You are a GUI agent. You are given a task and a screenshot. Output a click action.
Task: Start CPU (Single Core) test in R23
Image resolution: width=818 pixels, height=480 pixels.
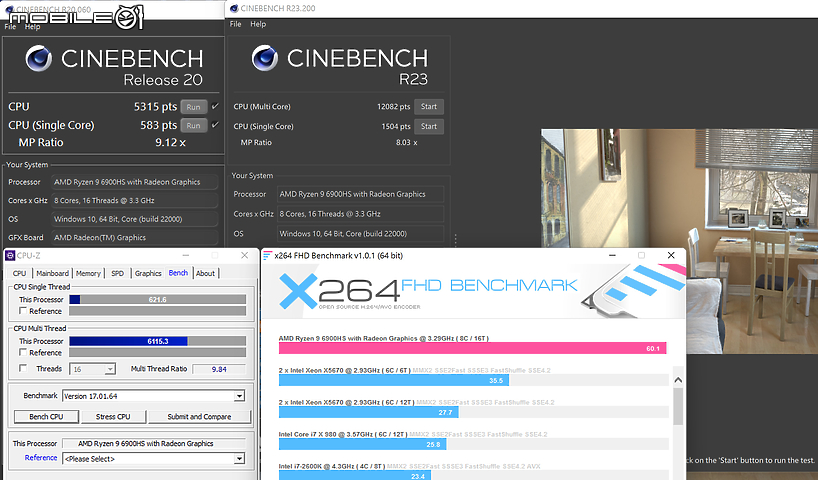click(429, 126)
